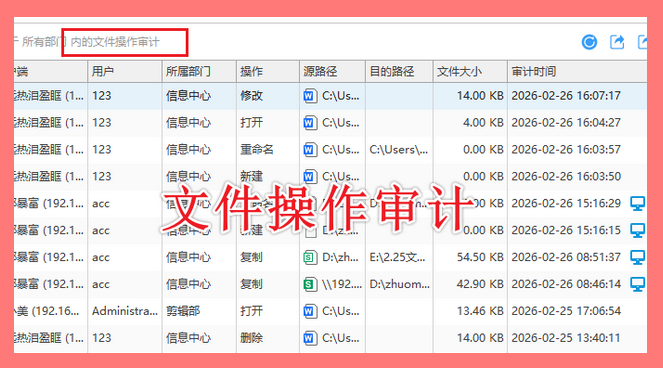
Task: Open the monitor icon in the 15:16:15 row
Action: click(637, 231)
